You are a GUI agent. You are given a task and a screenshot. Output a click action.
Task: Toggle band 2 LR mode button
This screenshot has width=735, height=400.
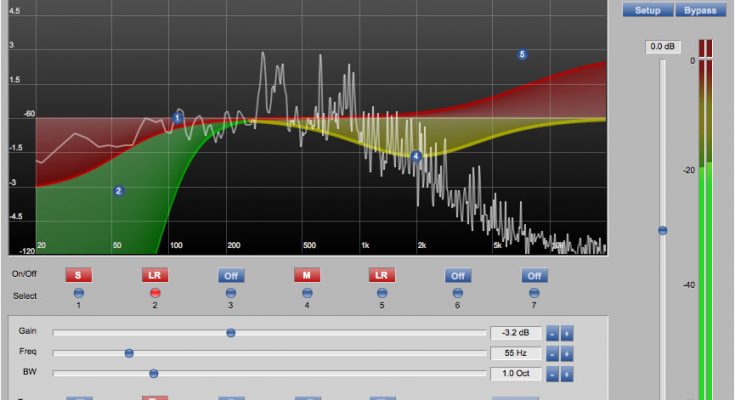pyautogui.click(x=155, y=274)
